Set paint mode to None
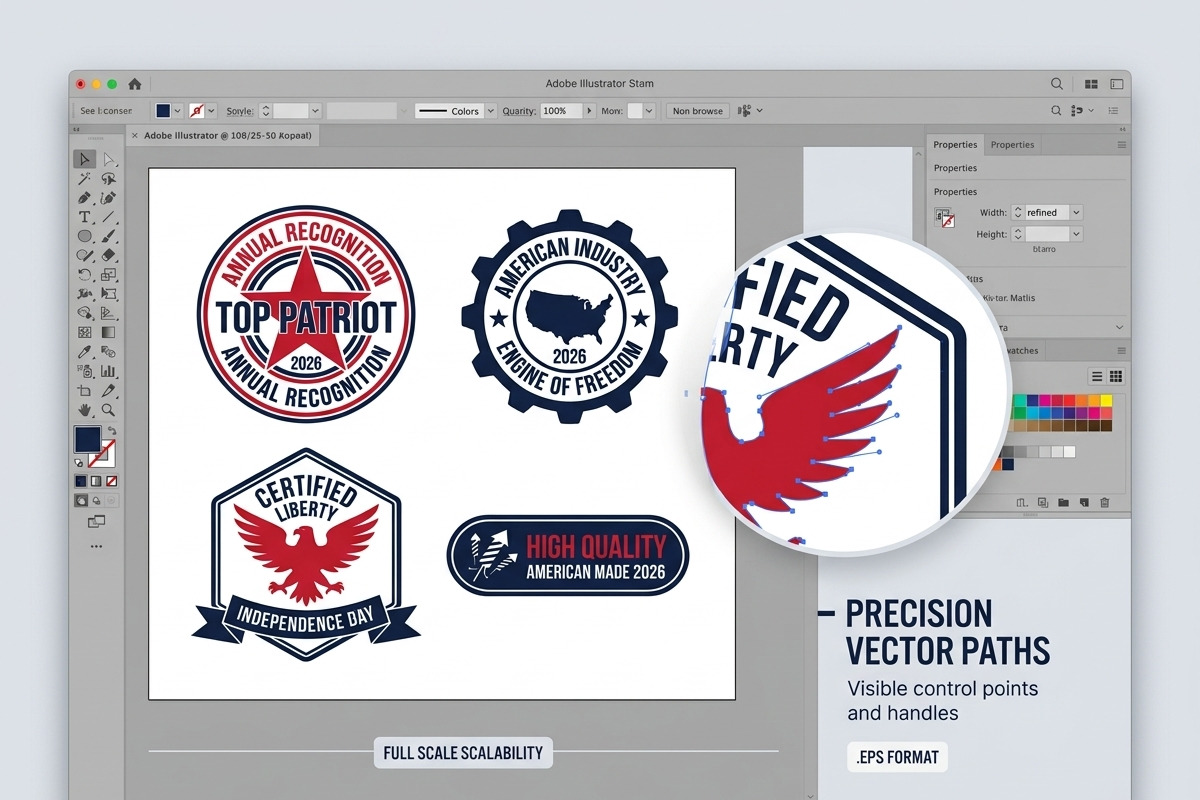1200x800 pixels. pos(111,481)
